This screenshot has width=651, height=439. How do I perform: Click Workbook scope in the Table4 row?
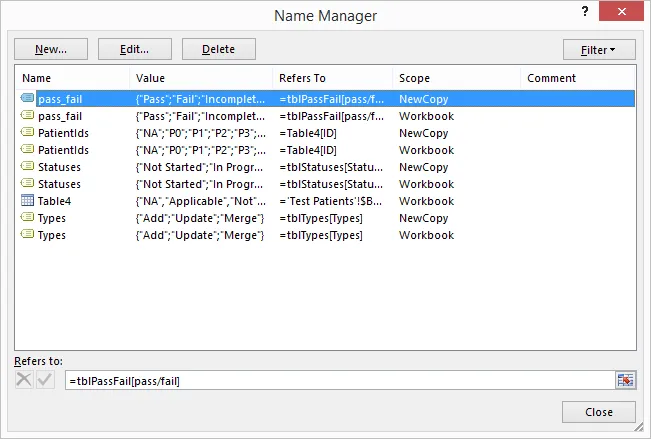[x=426, y=201]
